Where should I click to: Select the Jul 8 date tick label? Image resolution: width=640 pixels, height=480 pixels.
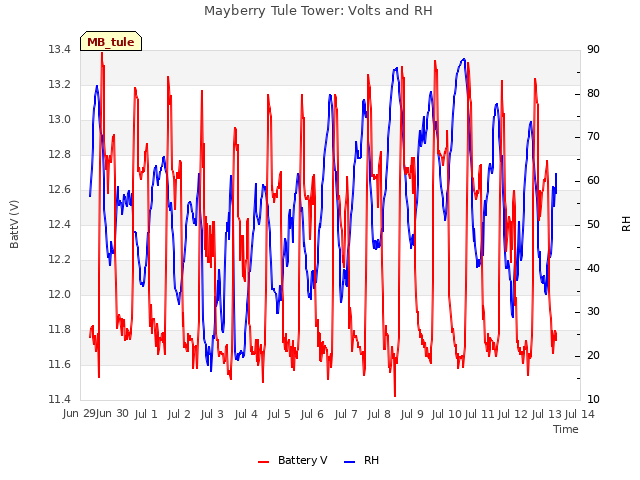(x=379, y=414)
